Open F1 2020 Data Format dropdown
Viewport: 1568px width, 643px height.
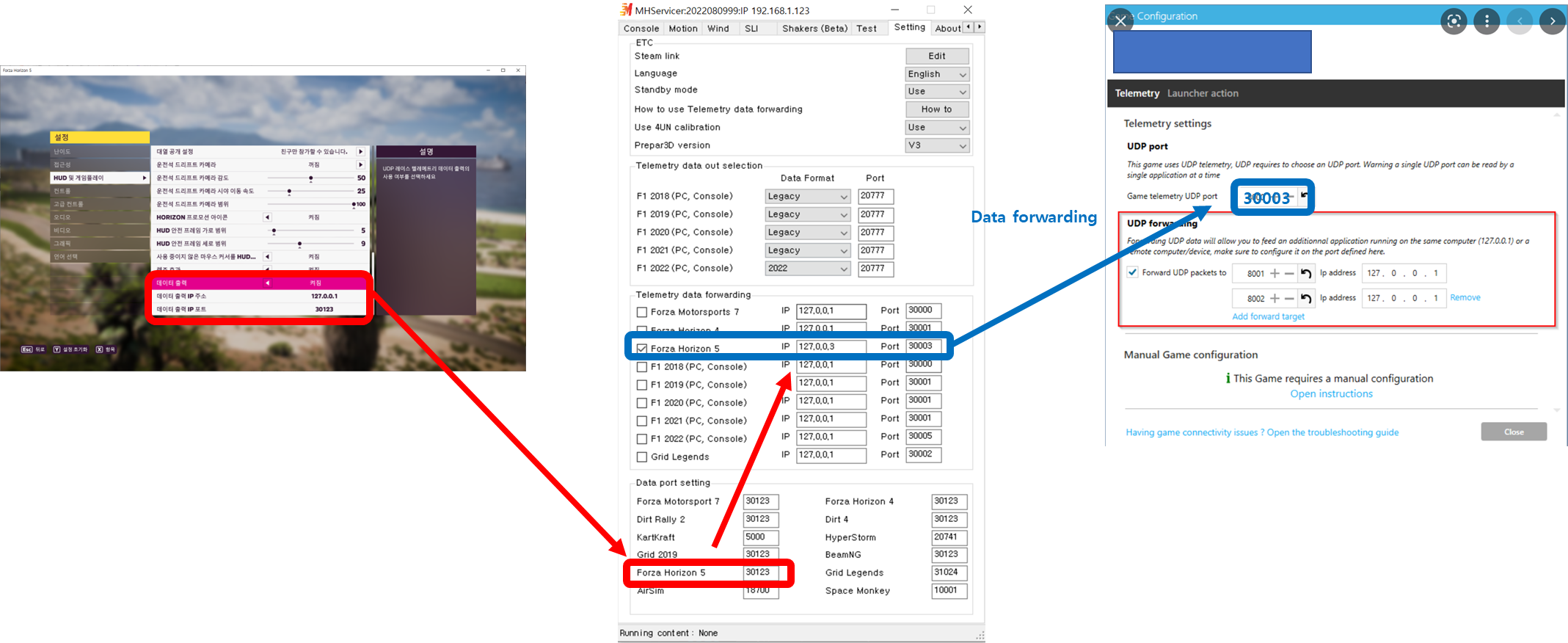(807, 233)
